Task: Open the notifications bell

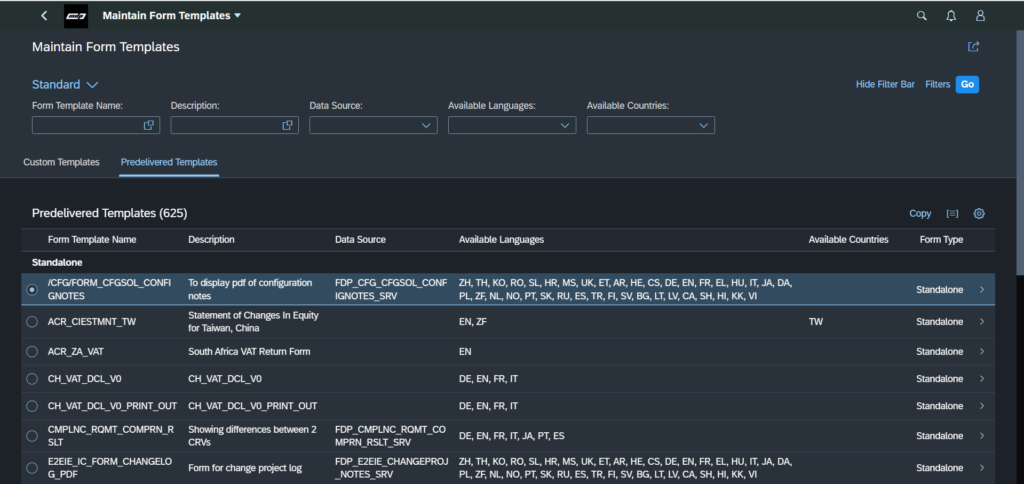Action: [x=951, y=16]
